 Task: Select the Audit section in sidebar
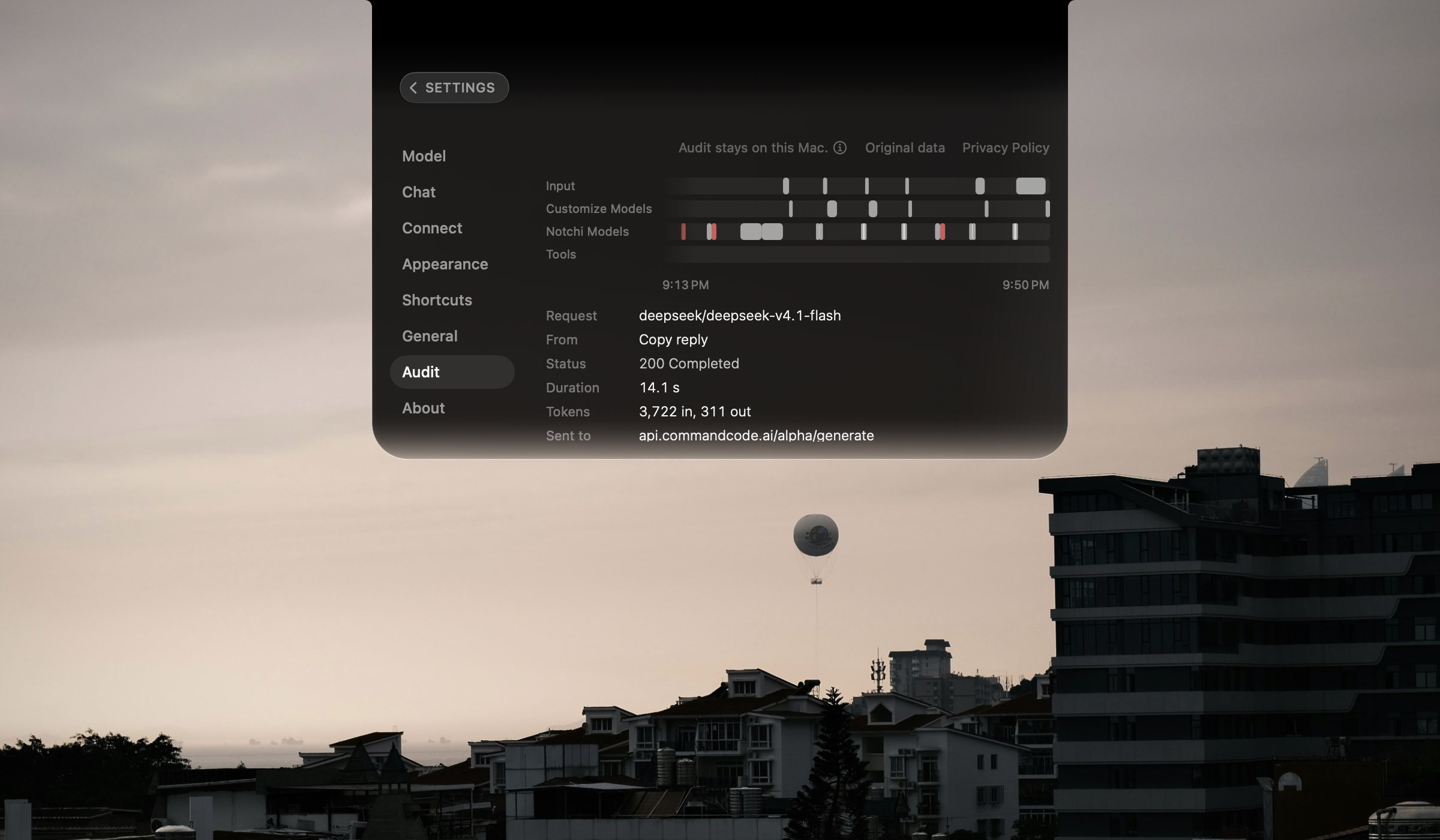[x=452, y=372]
